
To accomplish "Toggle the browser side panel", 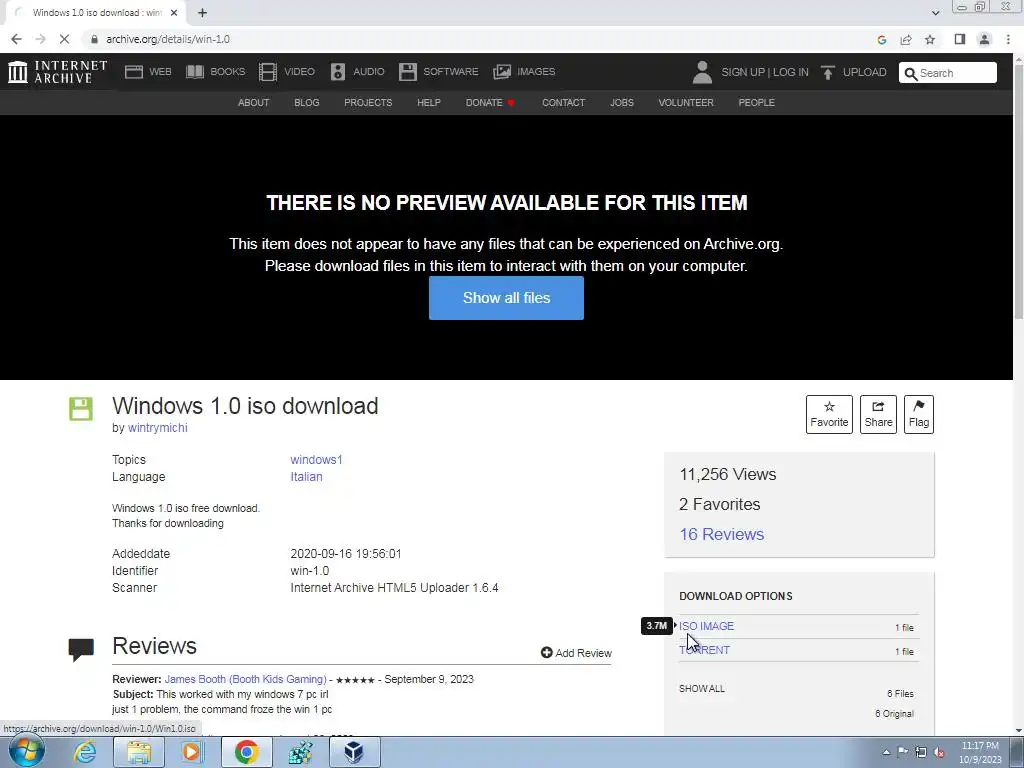I will coord(959,39).
